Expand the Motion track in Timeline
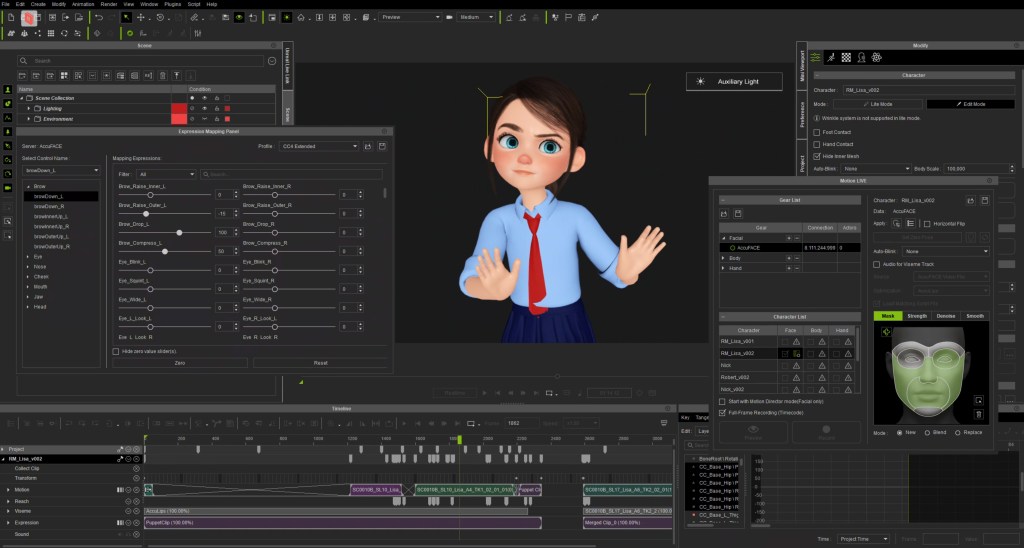1024x548 pixels. click(8, 490)
